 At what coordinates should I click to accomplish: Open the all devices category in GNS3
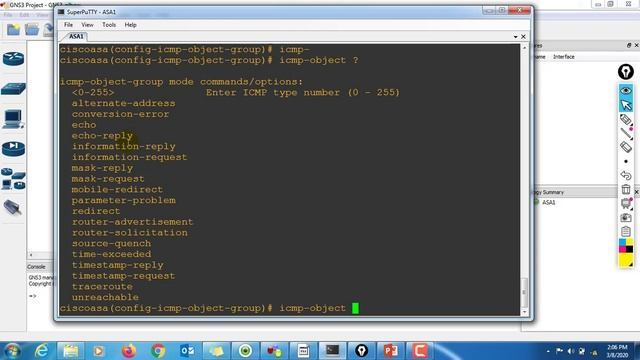(x=13, y=179)
